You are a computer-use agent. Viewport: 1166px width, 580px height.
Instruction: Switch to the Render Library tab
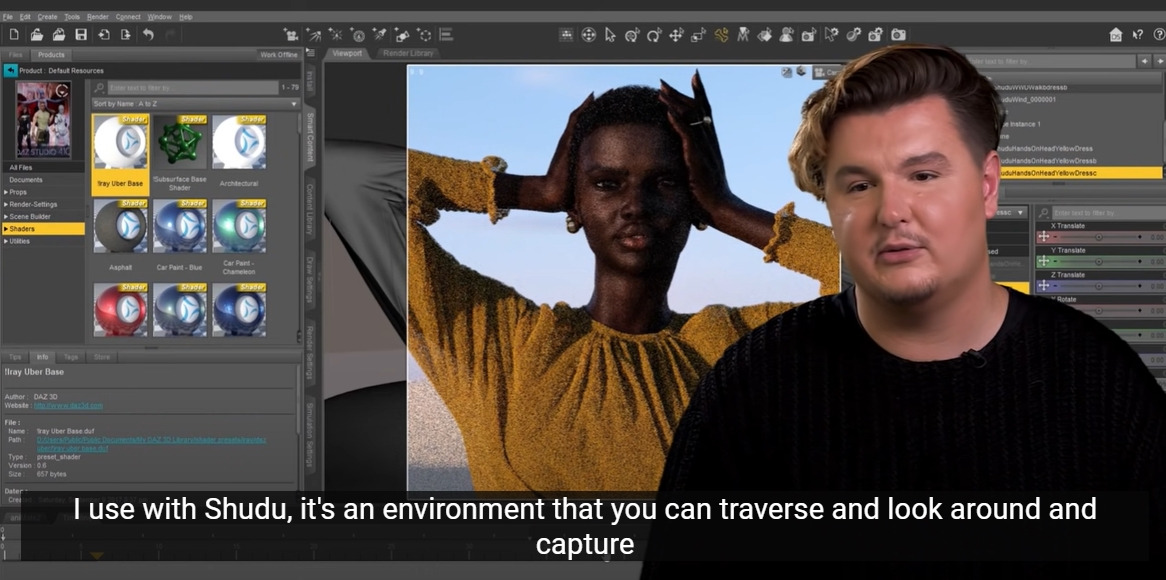(408, 53)
